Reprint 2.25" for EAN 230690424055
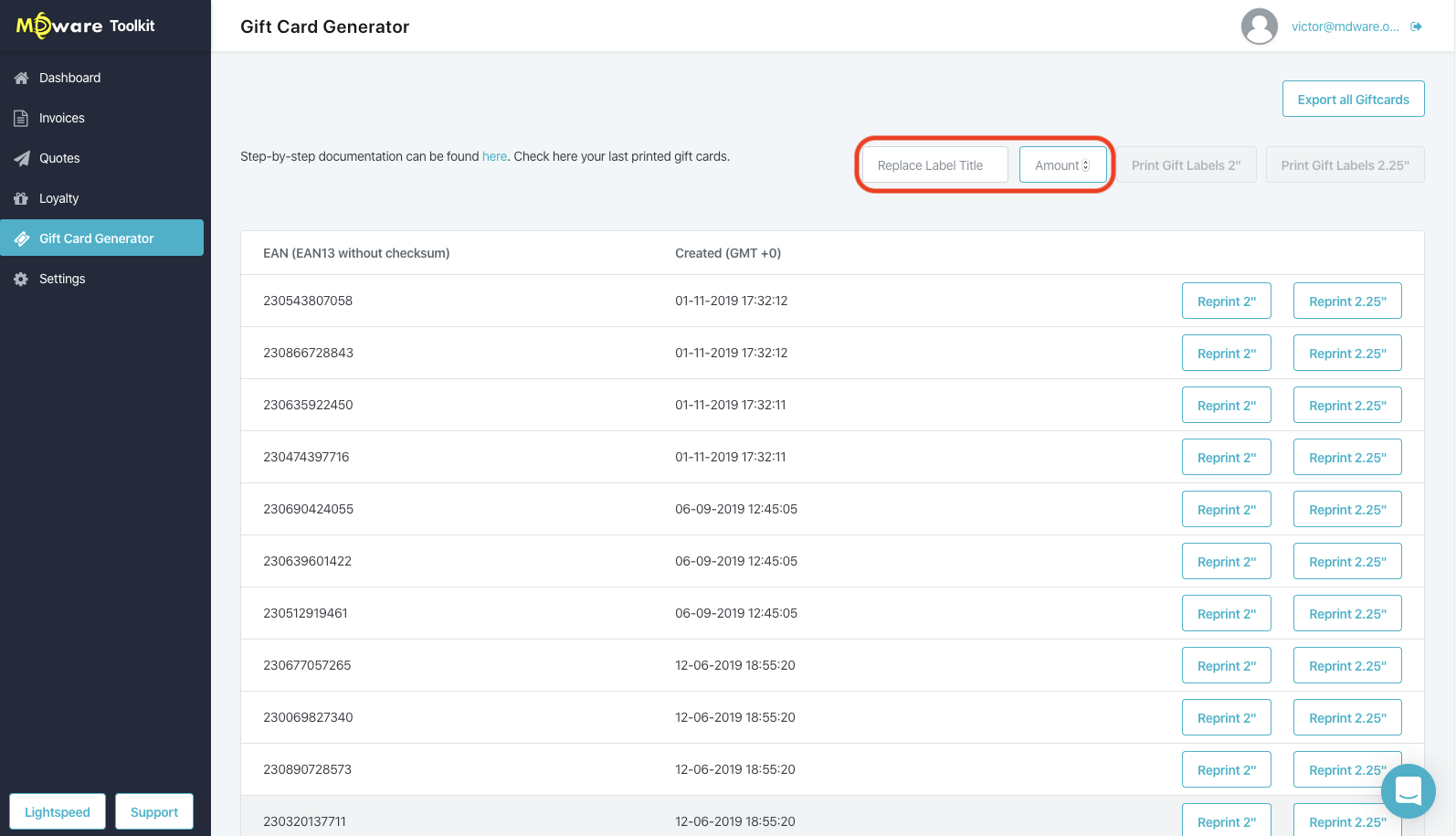Viewport: 1456px width, 836px height. click(x=1347, y=509)
